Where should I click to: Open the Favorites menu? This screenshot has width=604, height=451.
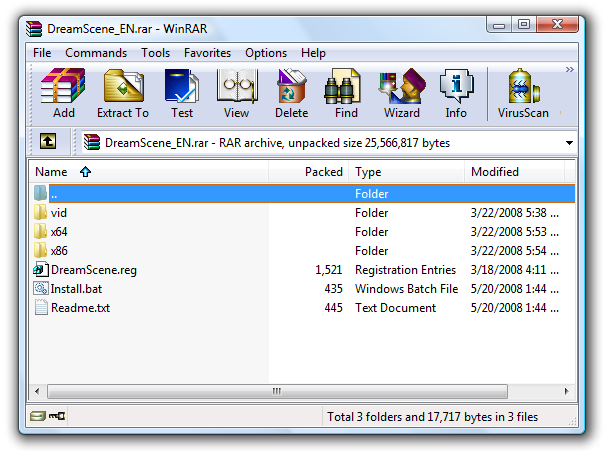[207, 53]
